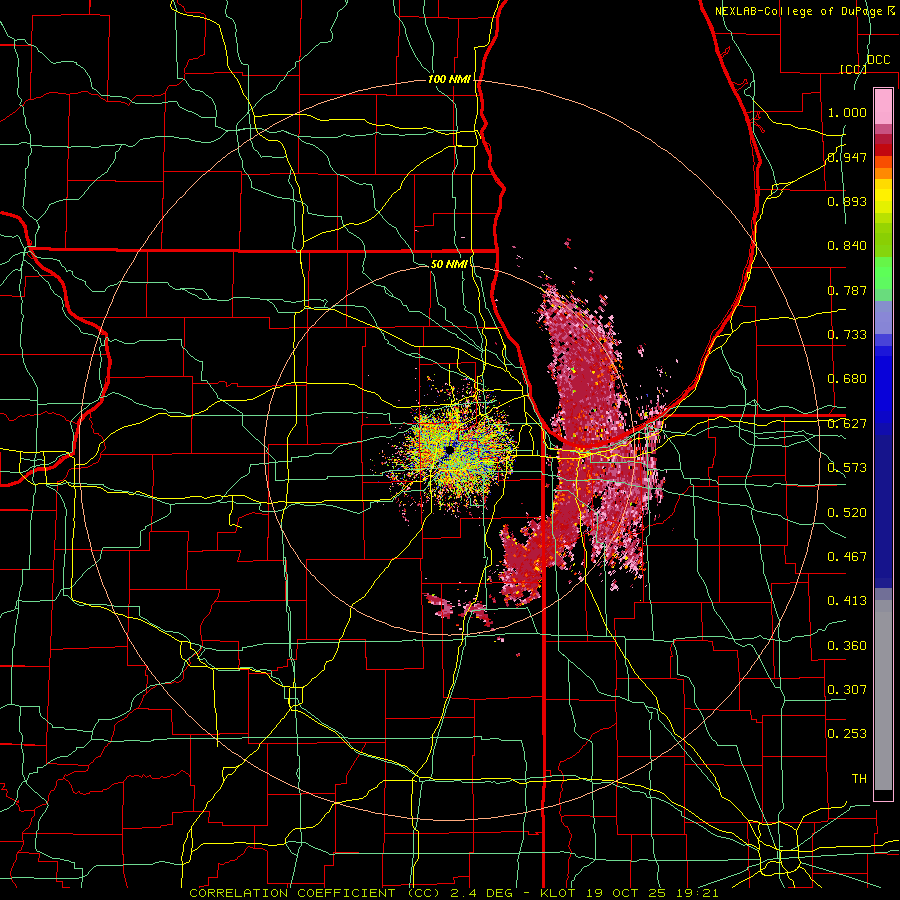Click the KLOT radar site center
The width and height of the screenshot is (900, 900).
tap(448, 451)
